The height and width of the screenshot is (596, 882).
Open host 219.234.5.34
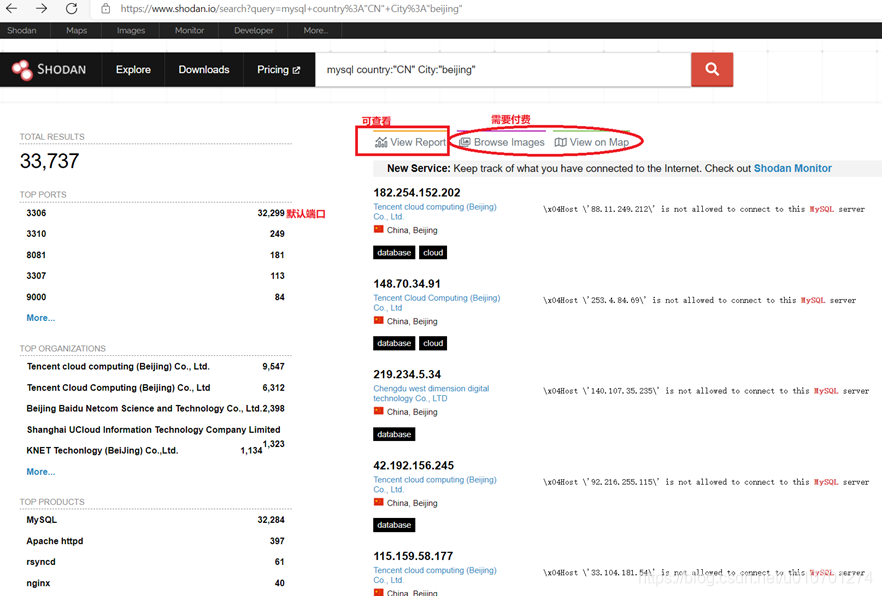(407, 374)
